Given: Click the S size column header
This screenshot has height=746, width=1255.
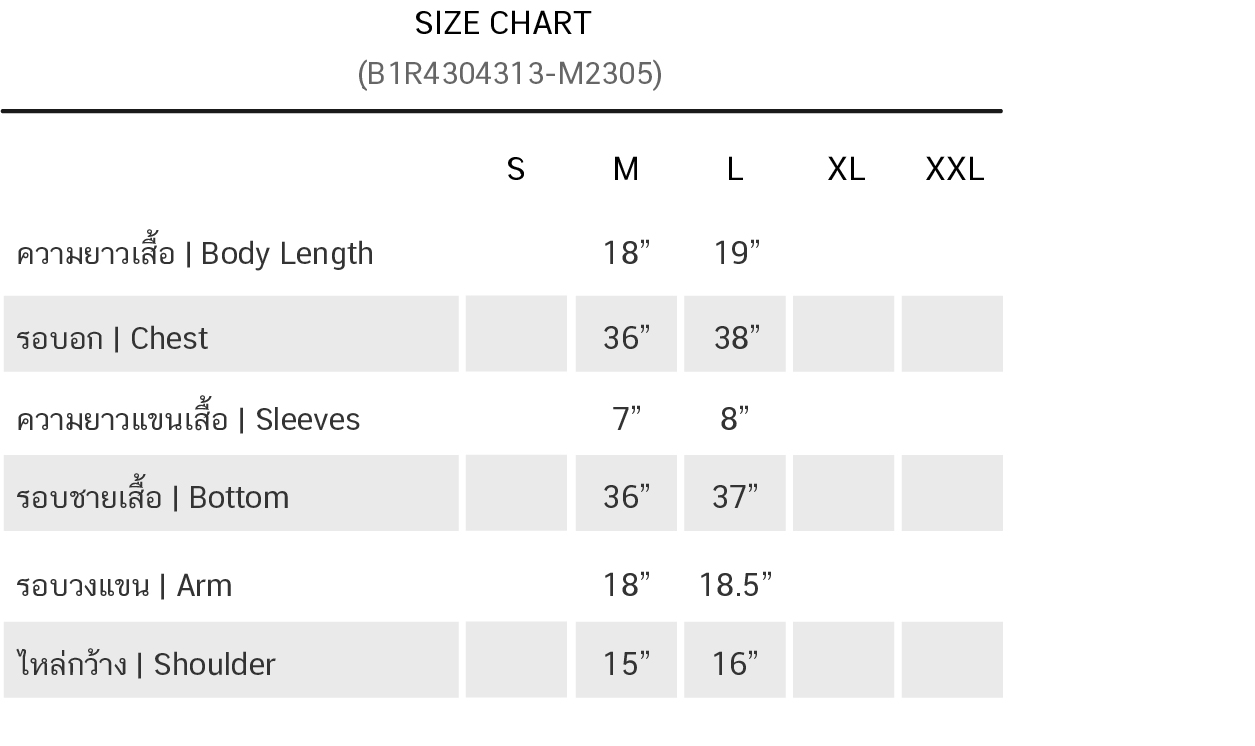Looking at the screenshot, I should pos(516,169).
